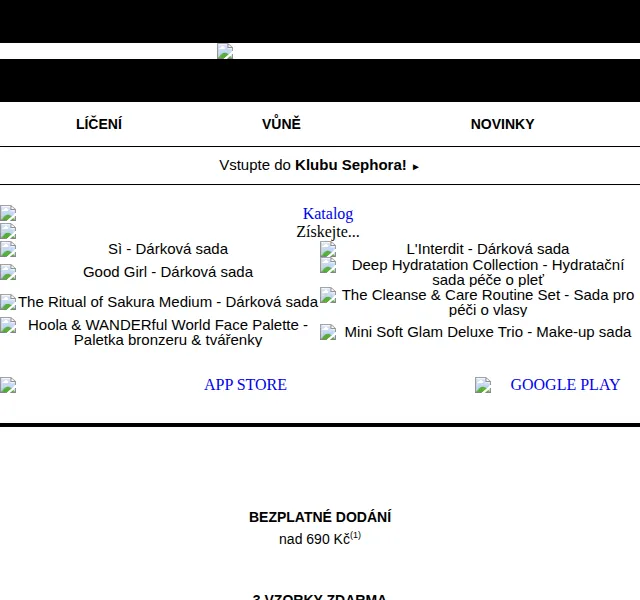Viewport: 640px width, 600px height.
Task: Click the Deep Hydratation Collection image
Action: tap(328, 265)
